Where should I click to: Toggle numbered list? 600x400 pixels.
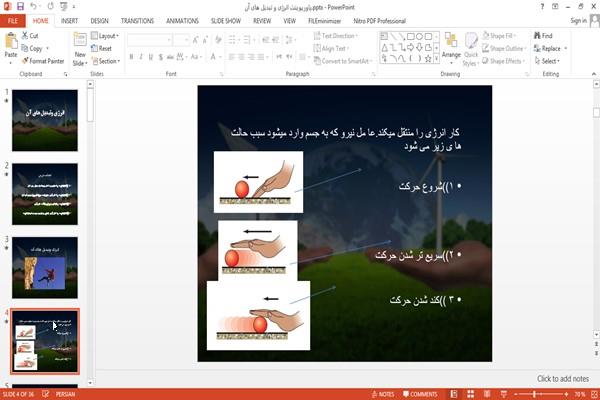coord(249,39)
